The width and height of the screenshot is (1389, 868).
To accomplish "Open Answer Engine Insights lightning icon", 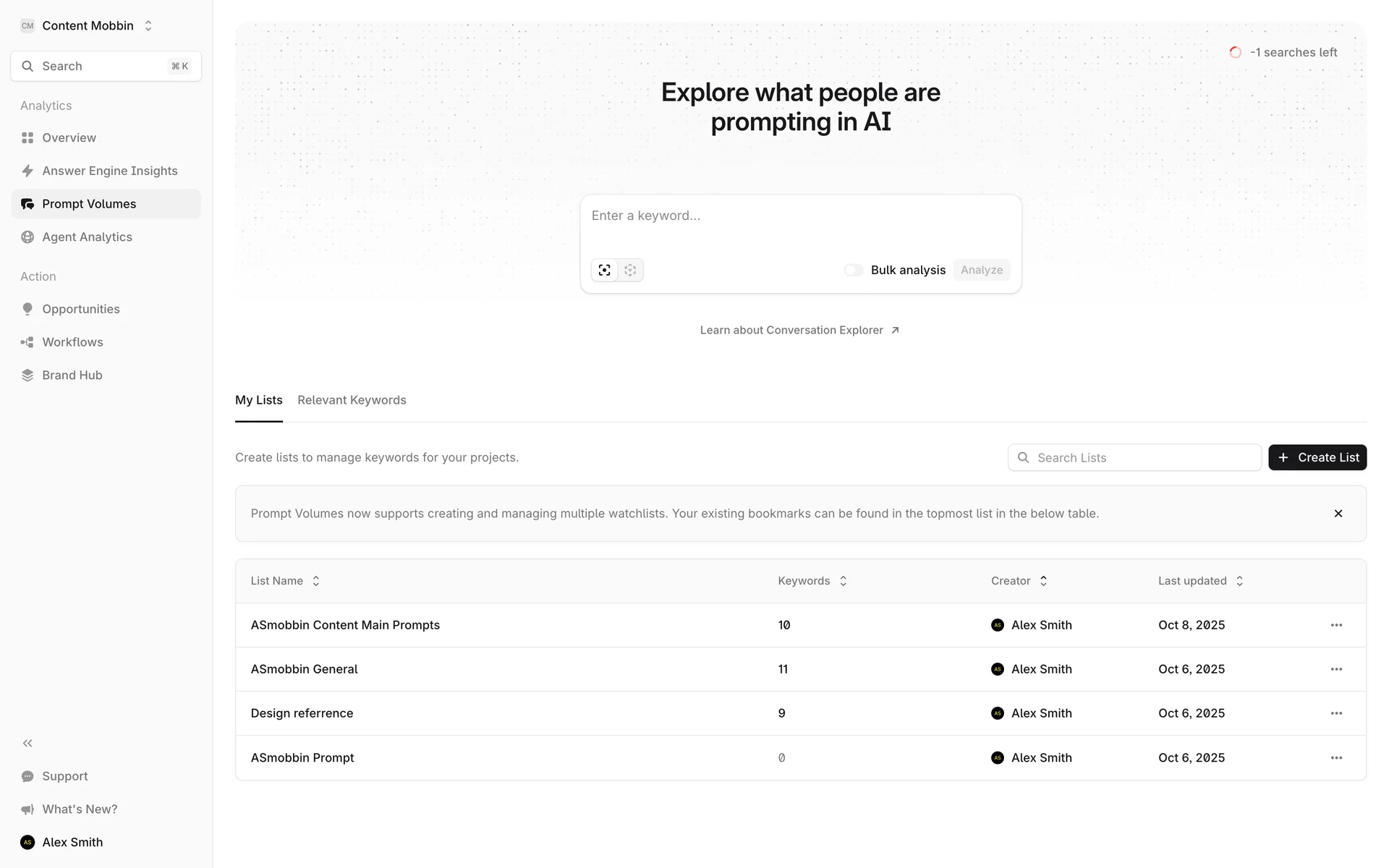I will click(27, 171).
